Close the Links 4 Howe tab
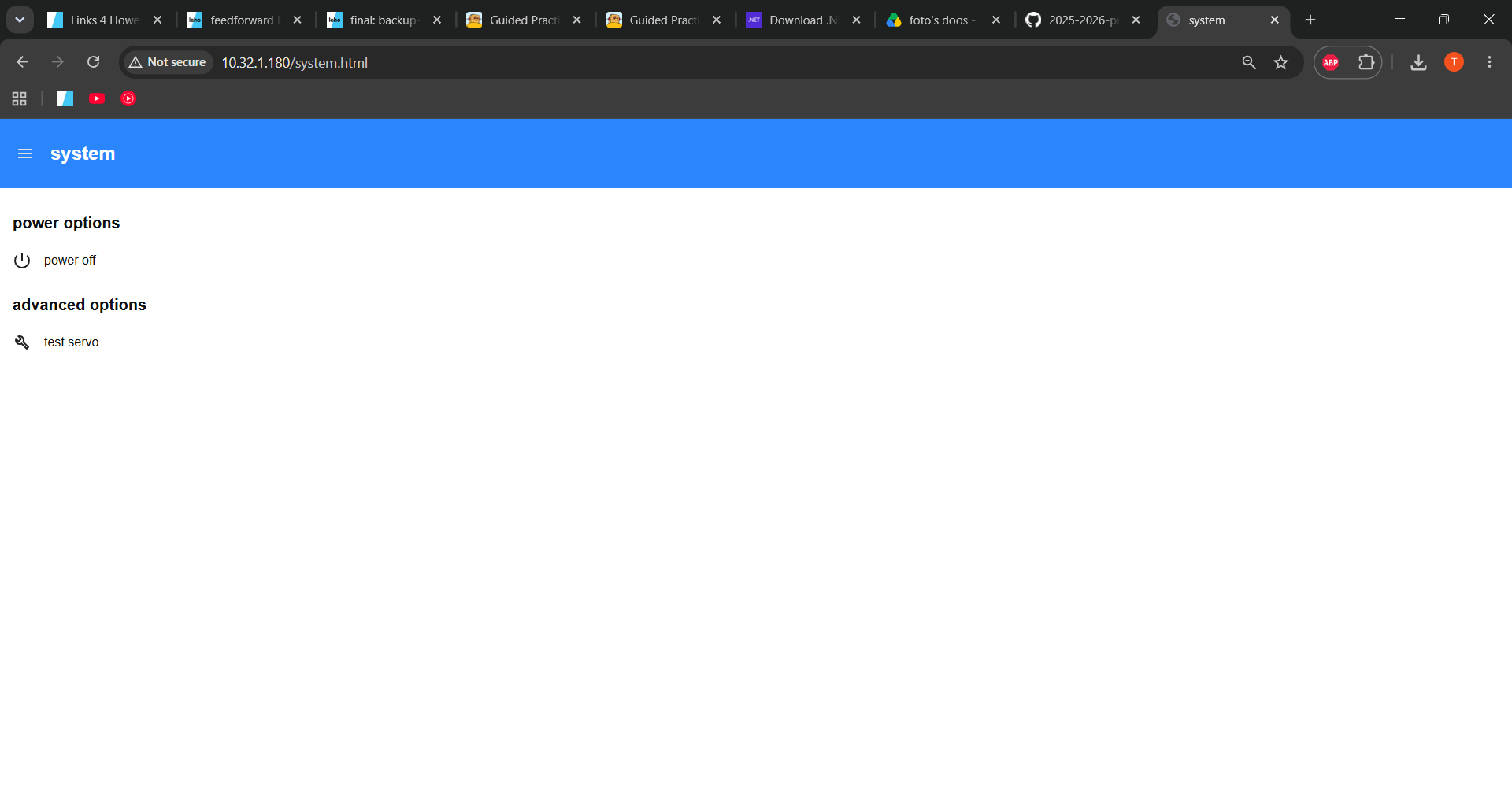The width and height of the screenshot is (1512, 803). 157,20
